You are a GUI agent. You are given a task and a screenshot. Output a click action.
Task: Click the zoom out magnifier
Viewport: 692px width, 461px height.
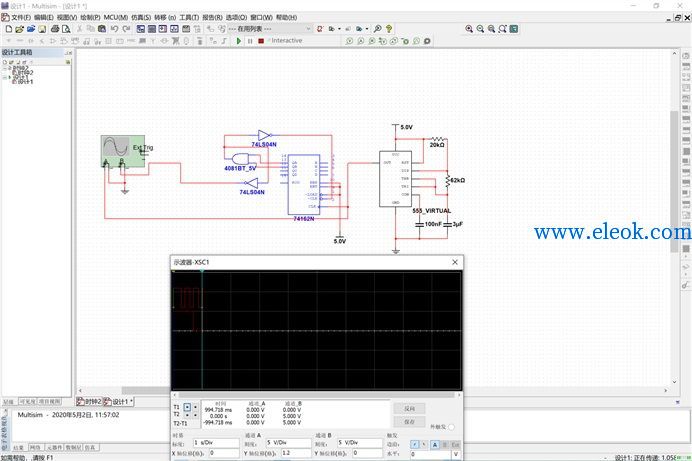point(480,29)
